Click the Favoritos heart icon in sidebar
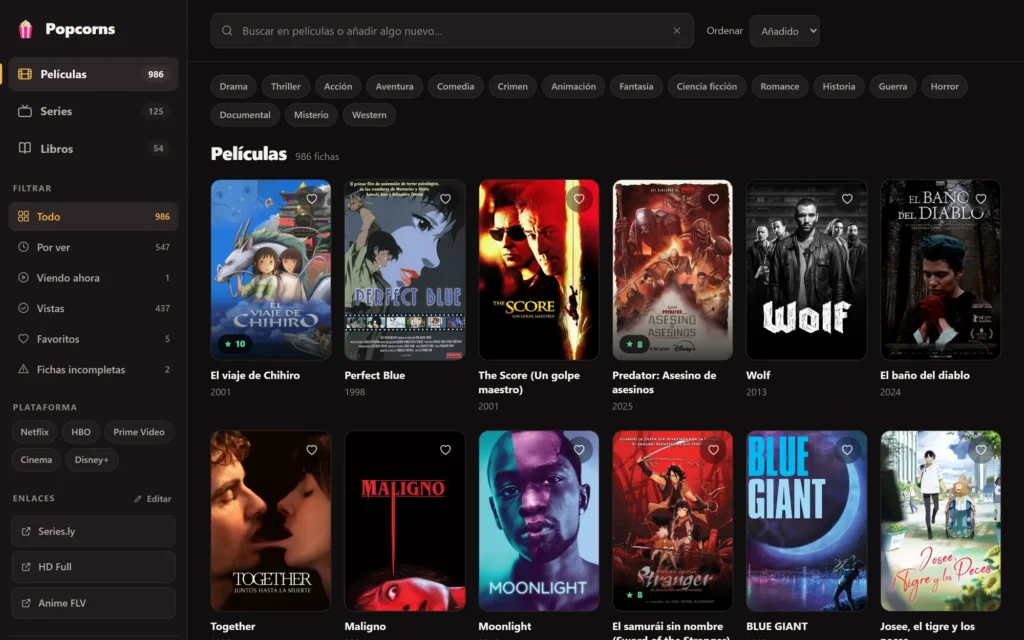This screenshot has width=1024, height=640. (x=24, y=338)
